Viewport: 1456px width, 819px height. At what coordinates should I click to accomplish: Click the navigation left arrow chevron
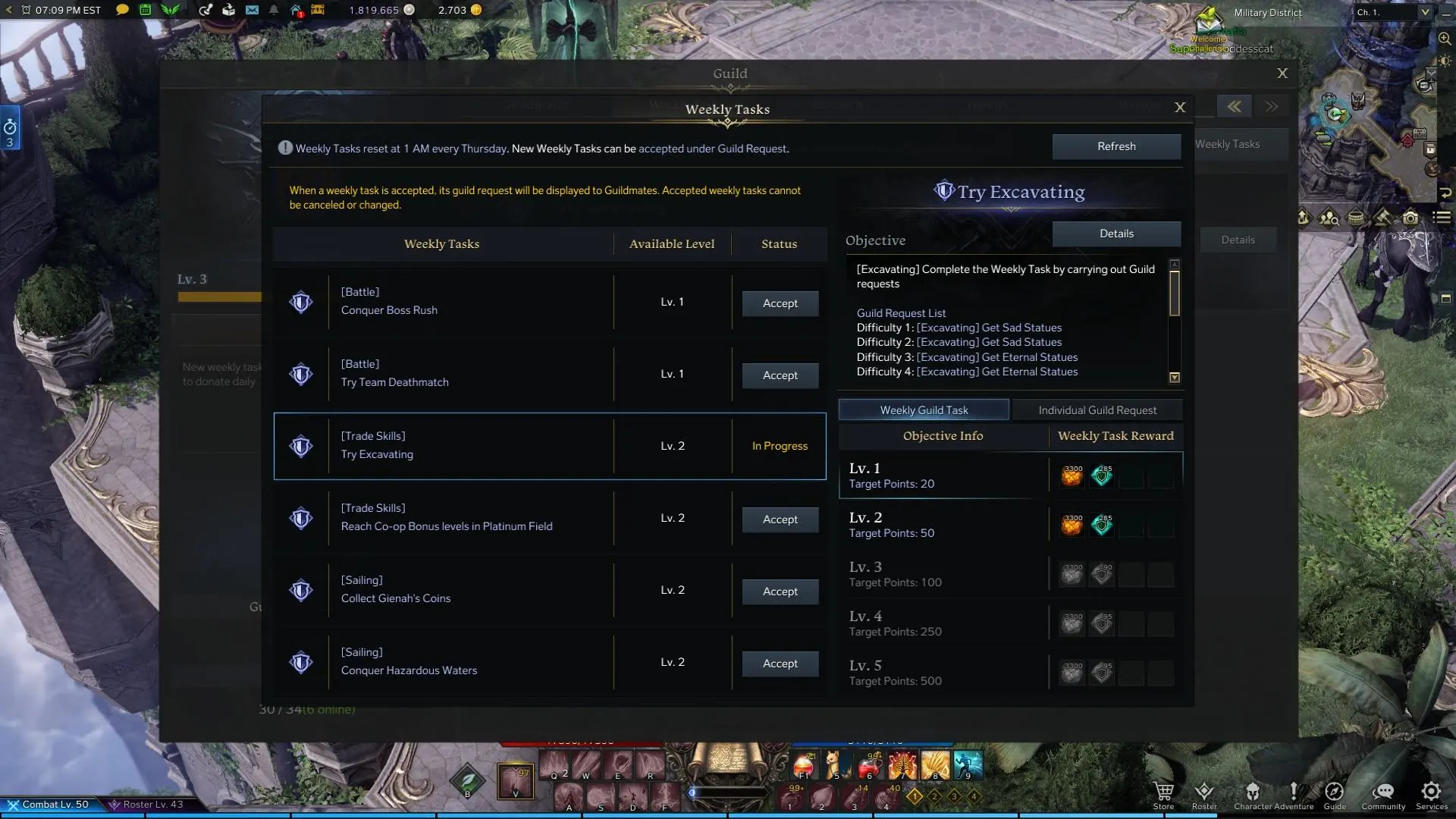tap(1234, 107)
